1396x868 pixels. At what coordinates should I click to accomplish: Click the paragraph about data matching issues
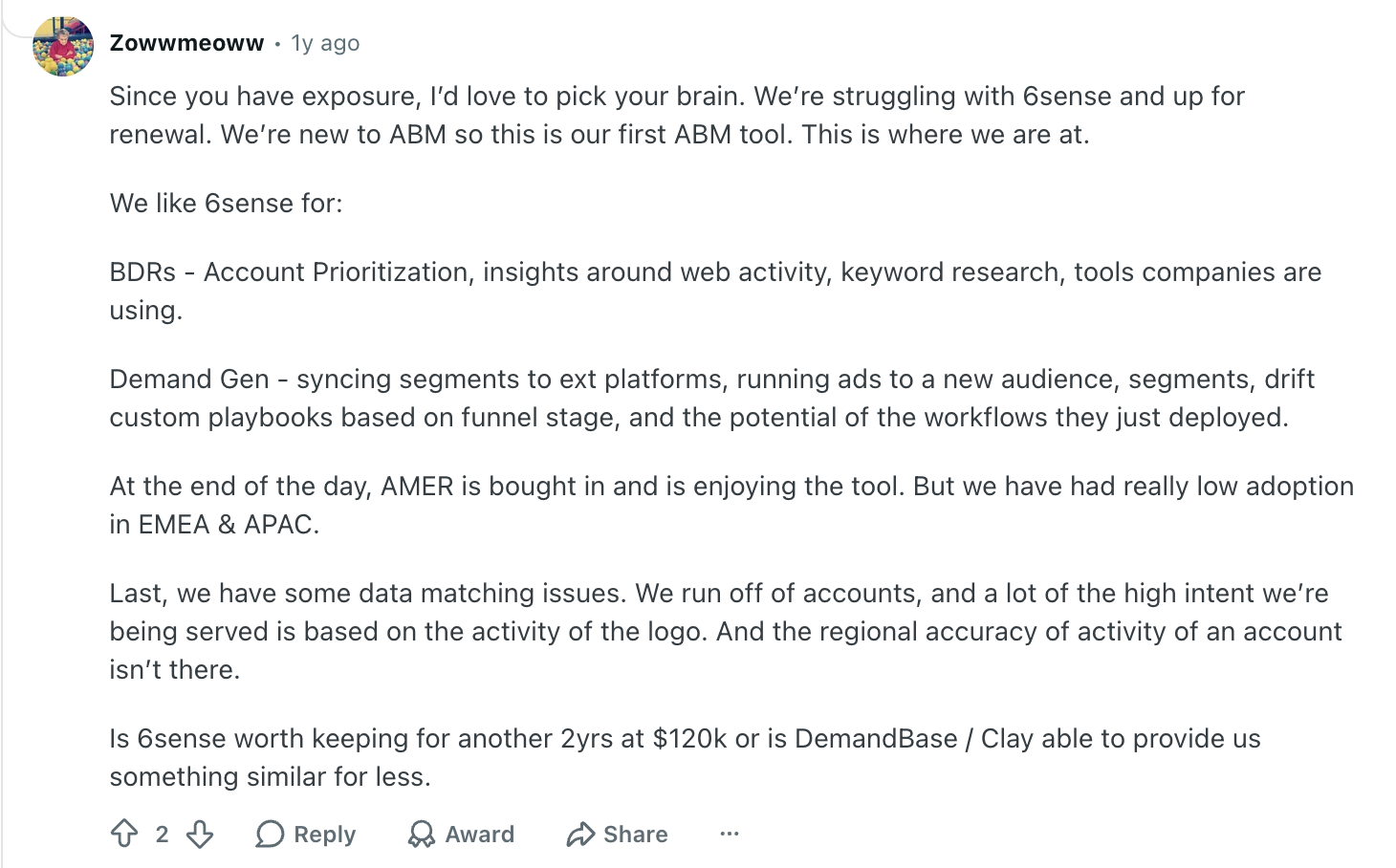[726, 631]
